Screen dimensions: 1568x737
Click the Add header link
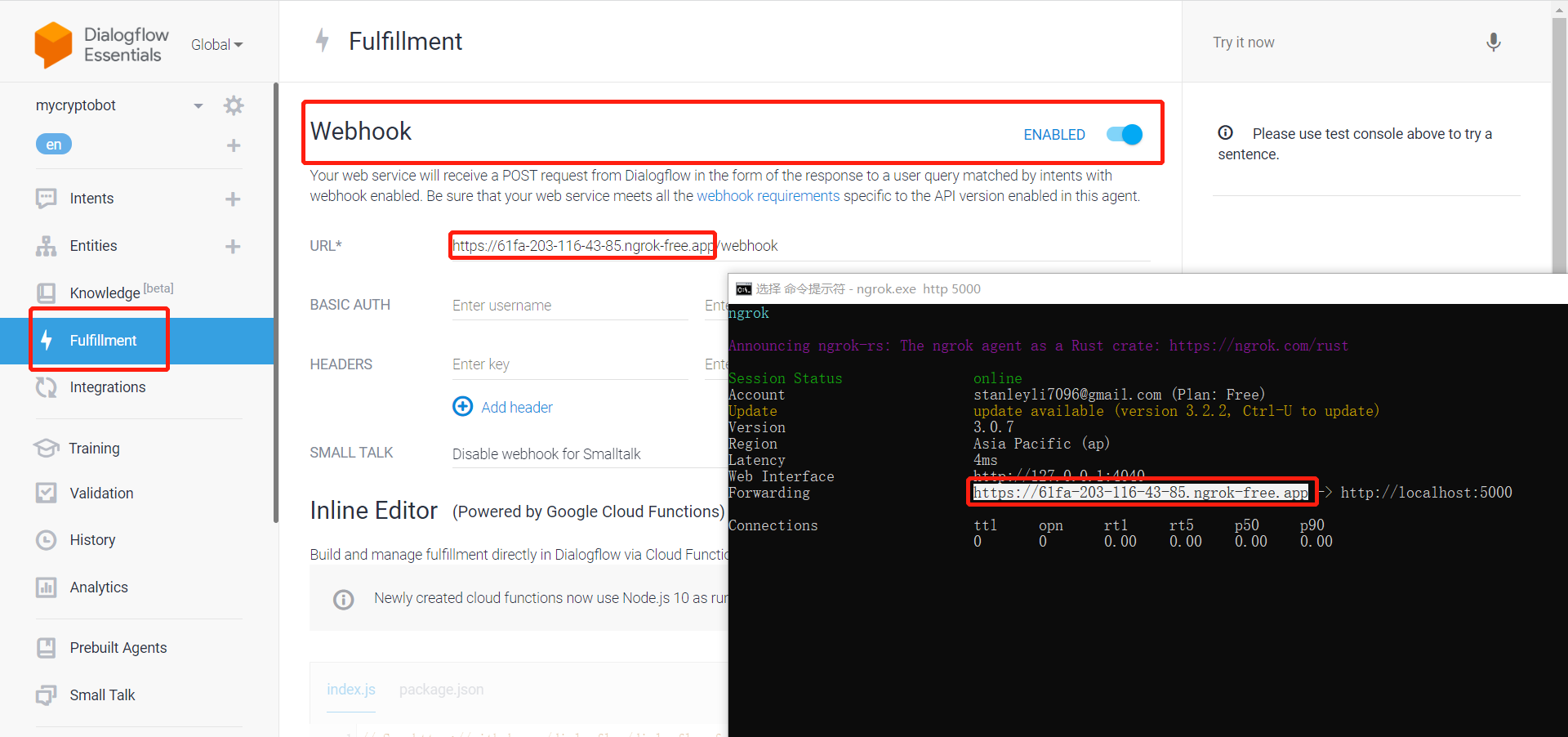(517, 408)
